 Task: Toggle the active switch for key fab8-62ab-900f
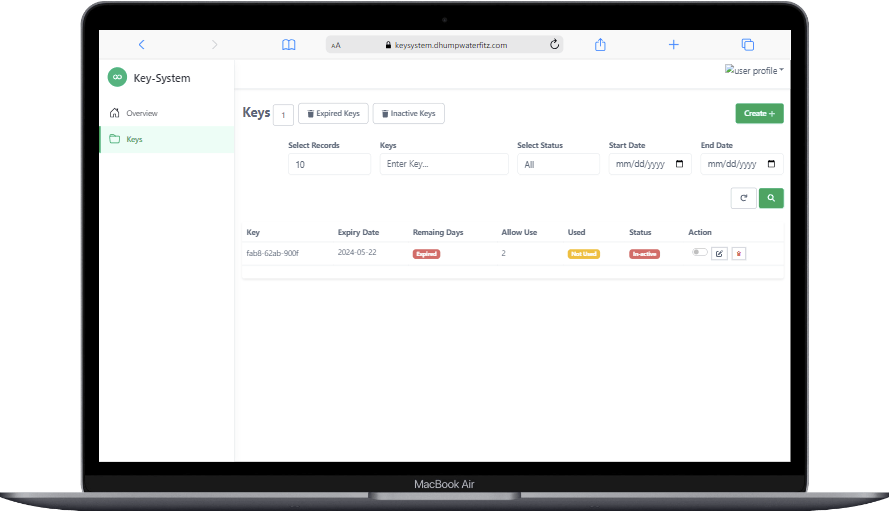point(699,252)
